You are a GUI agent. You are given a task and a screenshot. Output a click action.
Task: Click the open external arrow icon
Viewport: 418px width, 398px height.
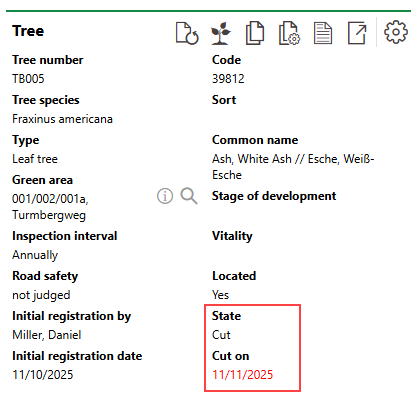tap(357, 33)
